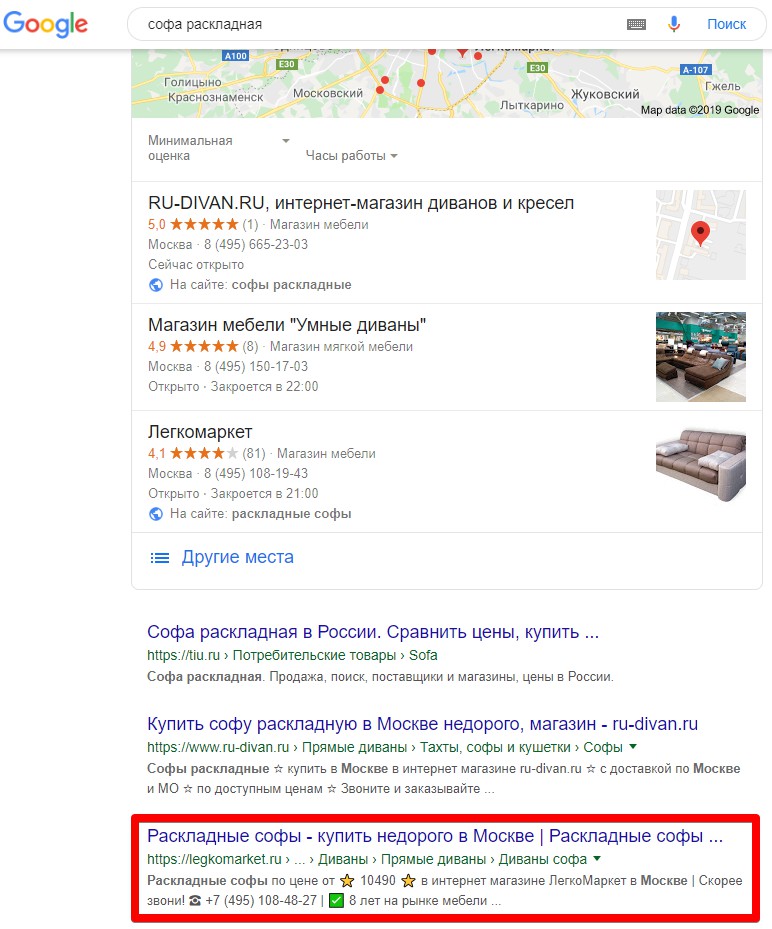The height and width of the screenshot is (929, 772).
Task: Click the Поиск search button
Action: tap(726, 24)
